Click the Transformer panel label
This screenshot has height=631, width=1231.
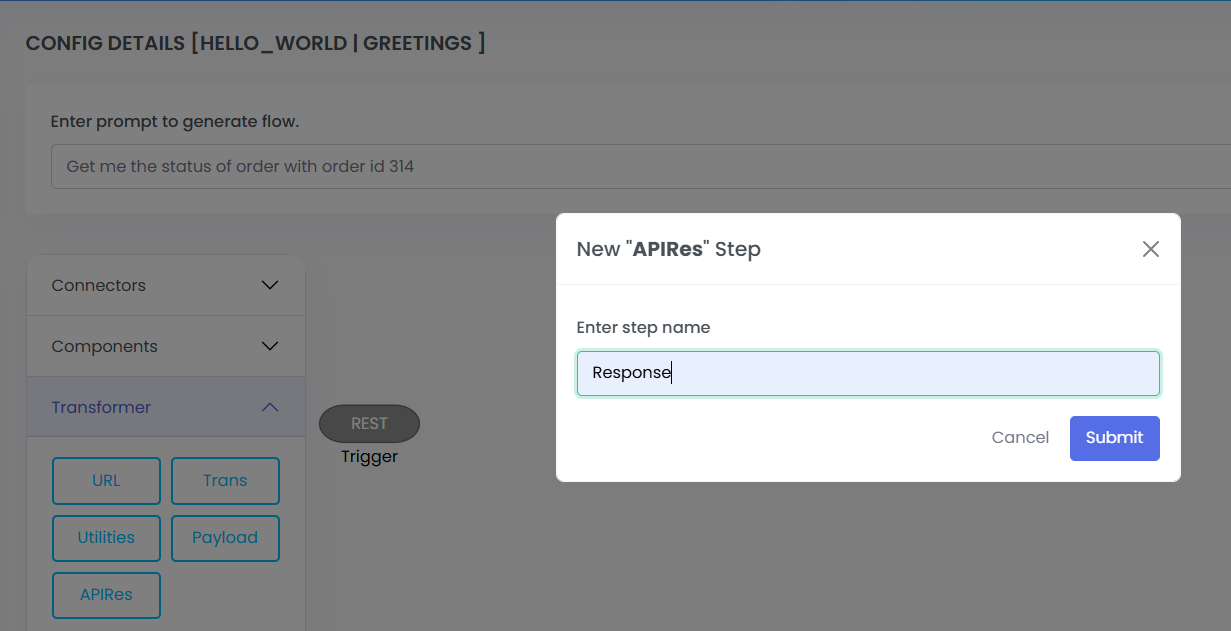tap(101, 407)
